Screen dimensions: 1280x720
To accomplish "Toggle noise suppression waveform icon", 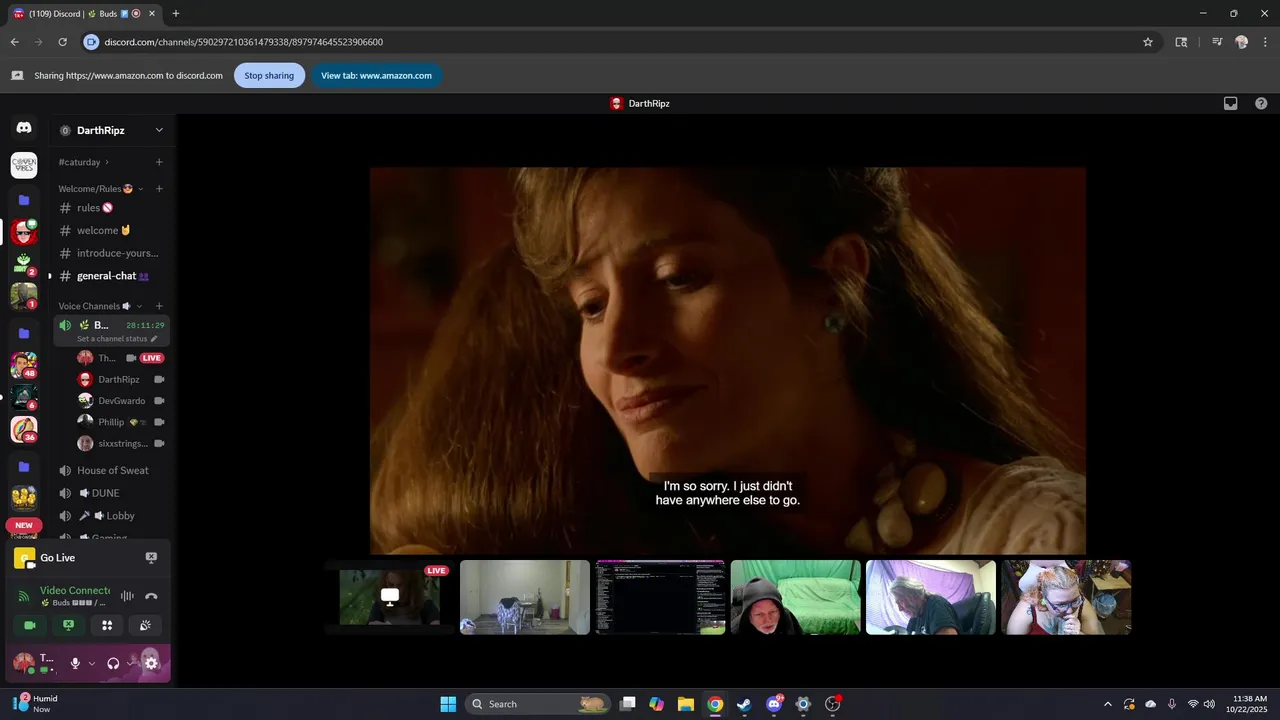I will click(x=127, y=596).
